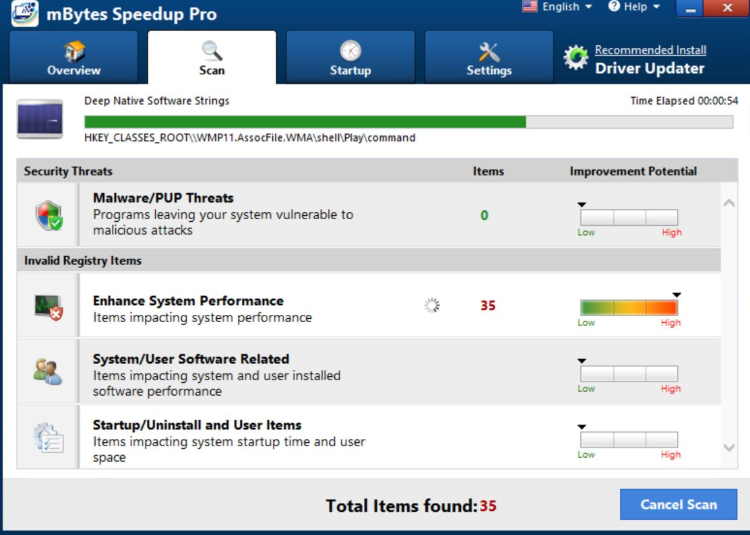Open the Settings tab
This screenshot has width=750, height=535.
tap(489, 58)
